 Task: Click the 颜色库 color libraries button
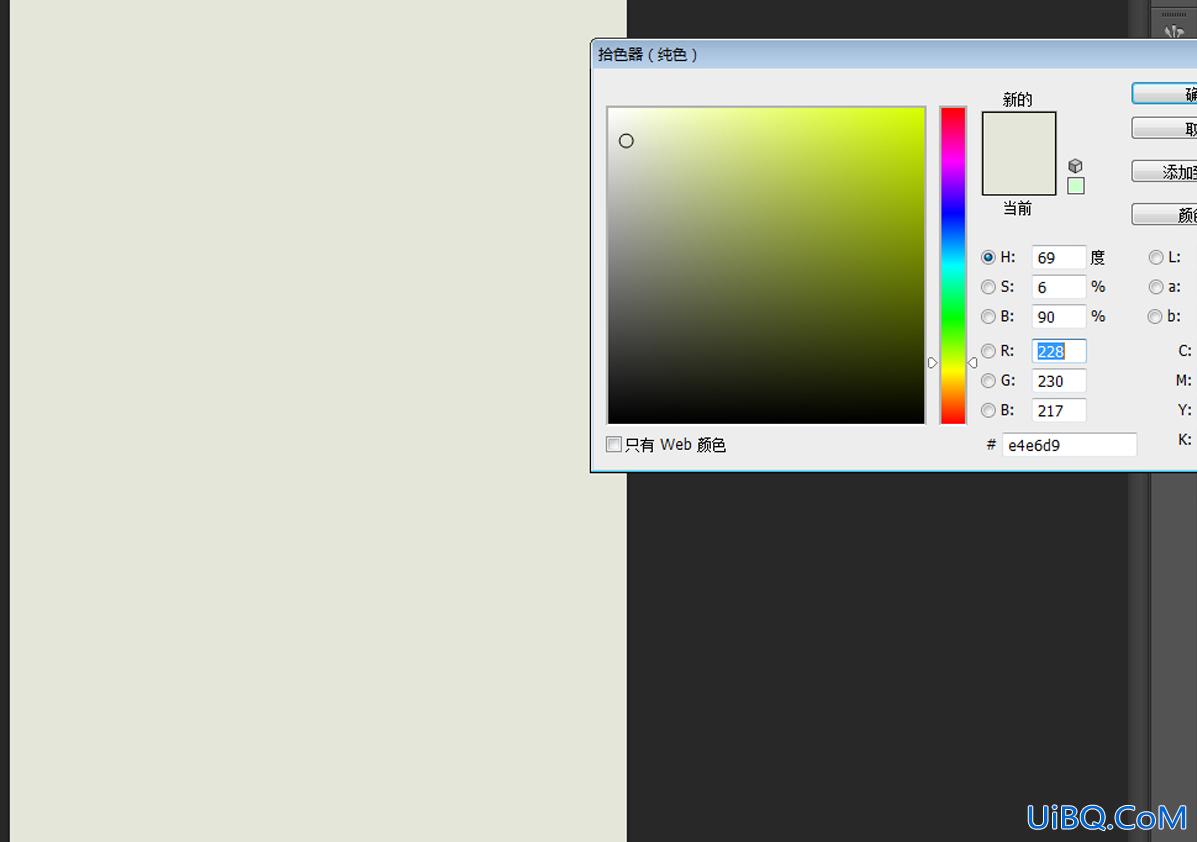[1164, 215]
